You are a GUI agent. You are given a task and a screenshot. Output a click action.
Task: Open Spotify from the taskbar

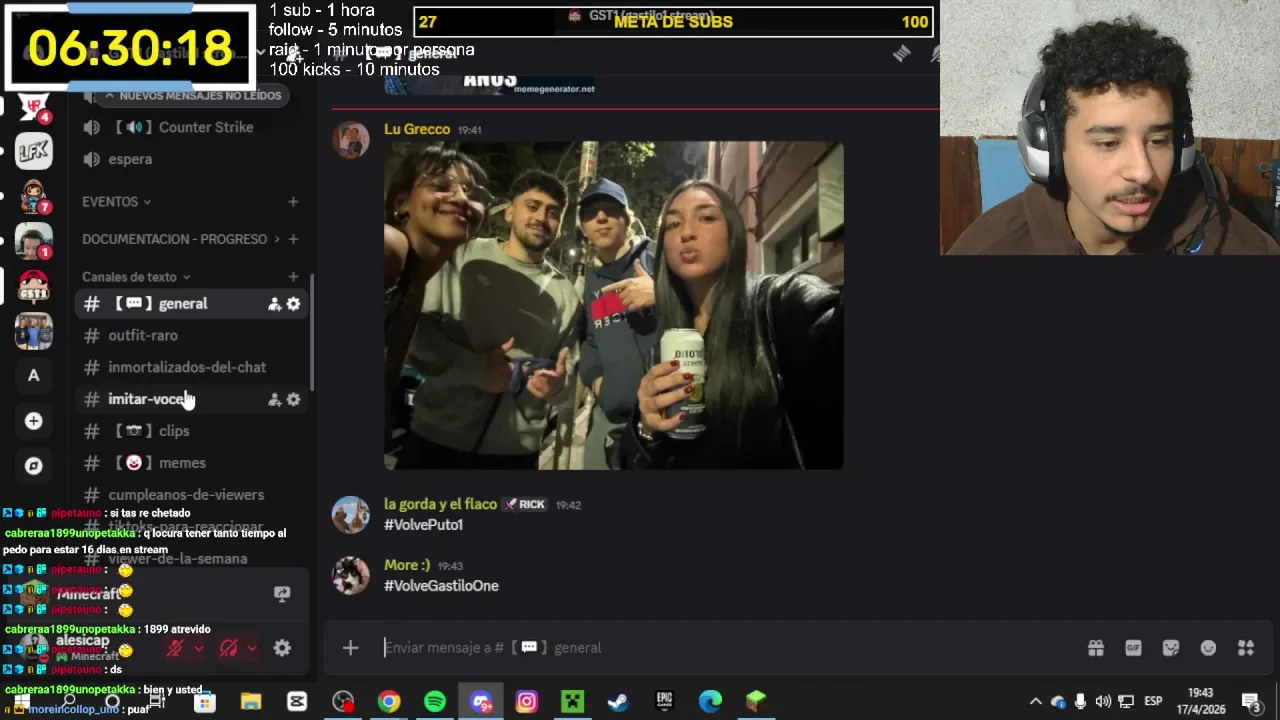click(435, 702)
